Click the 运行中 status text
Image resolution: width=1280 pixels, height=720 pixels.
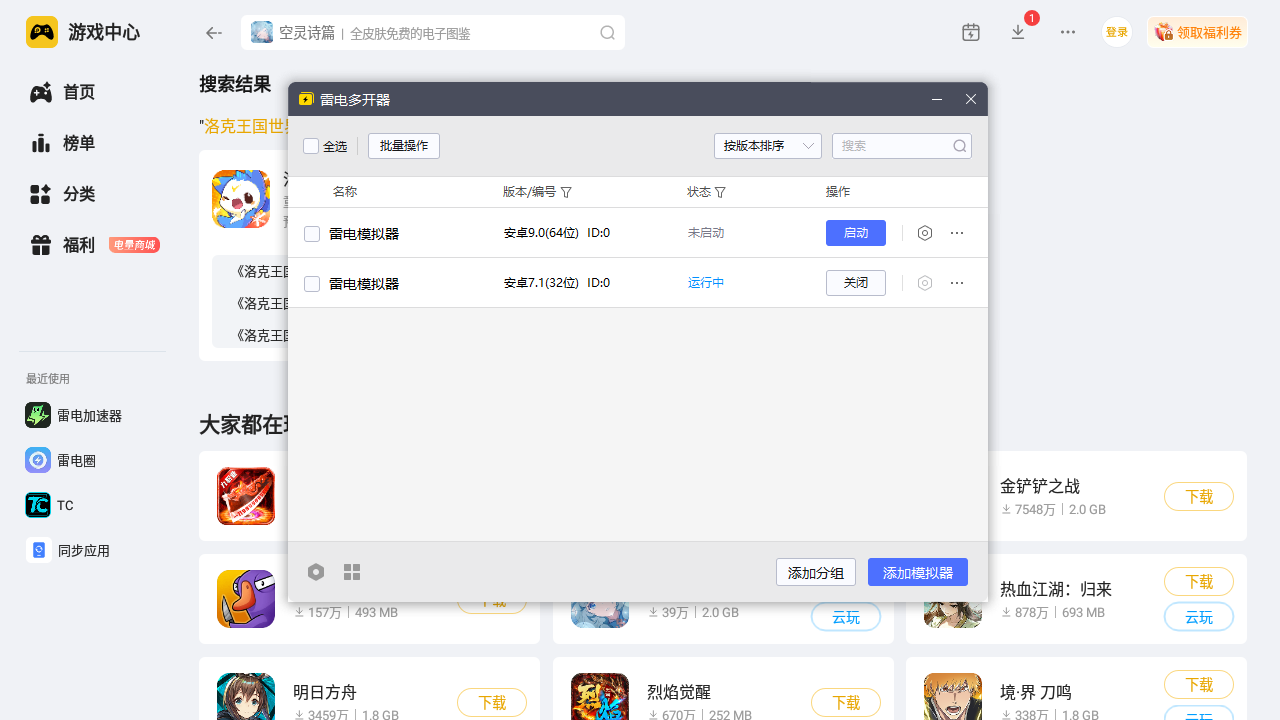(706, 283)
